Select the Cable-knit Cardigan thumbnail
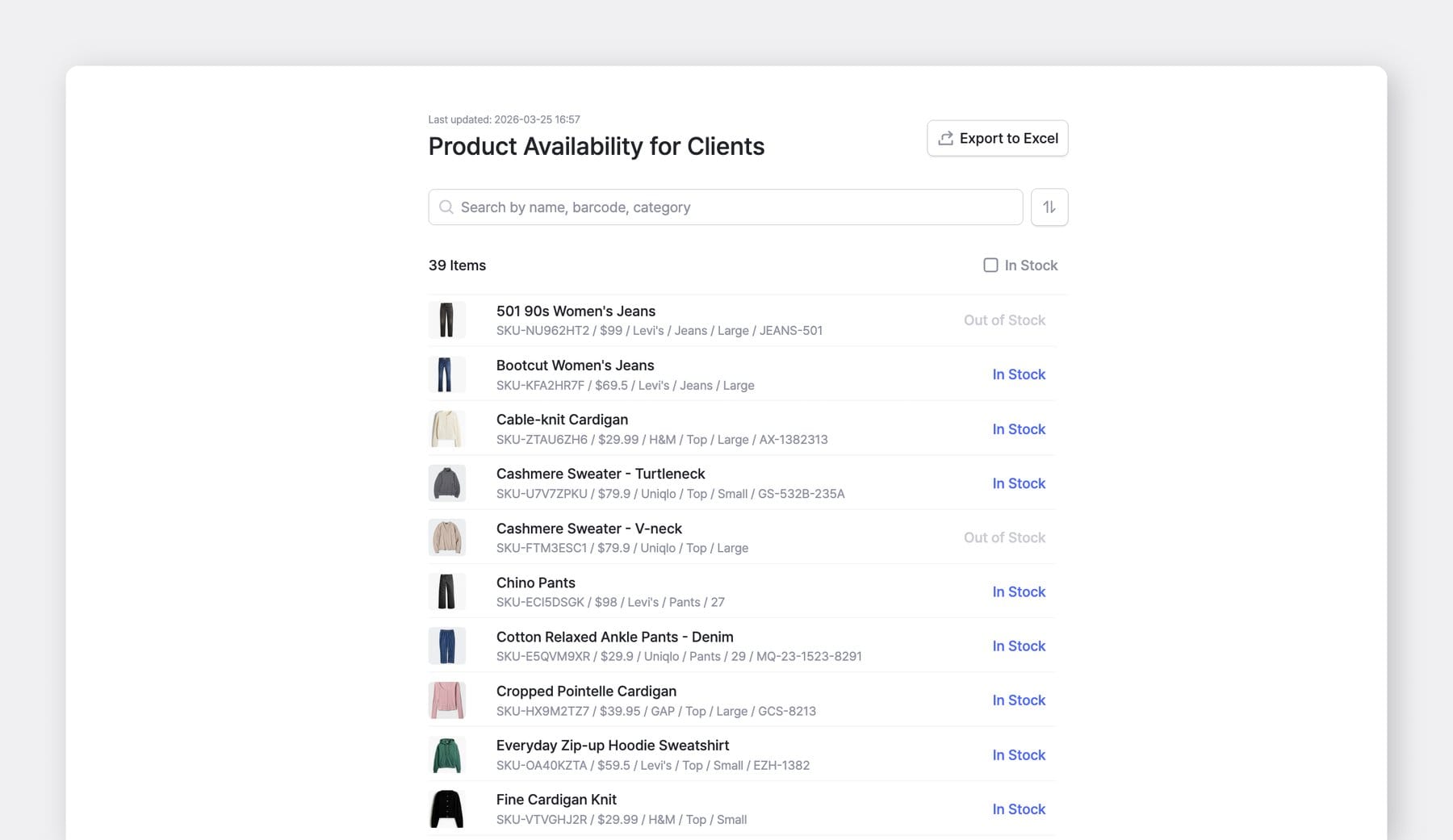 tap(447, 428)
